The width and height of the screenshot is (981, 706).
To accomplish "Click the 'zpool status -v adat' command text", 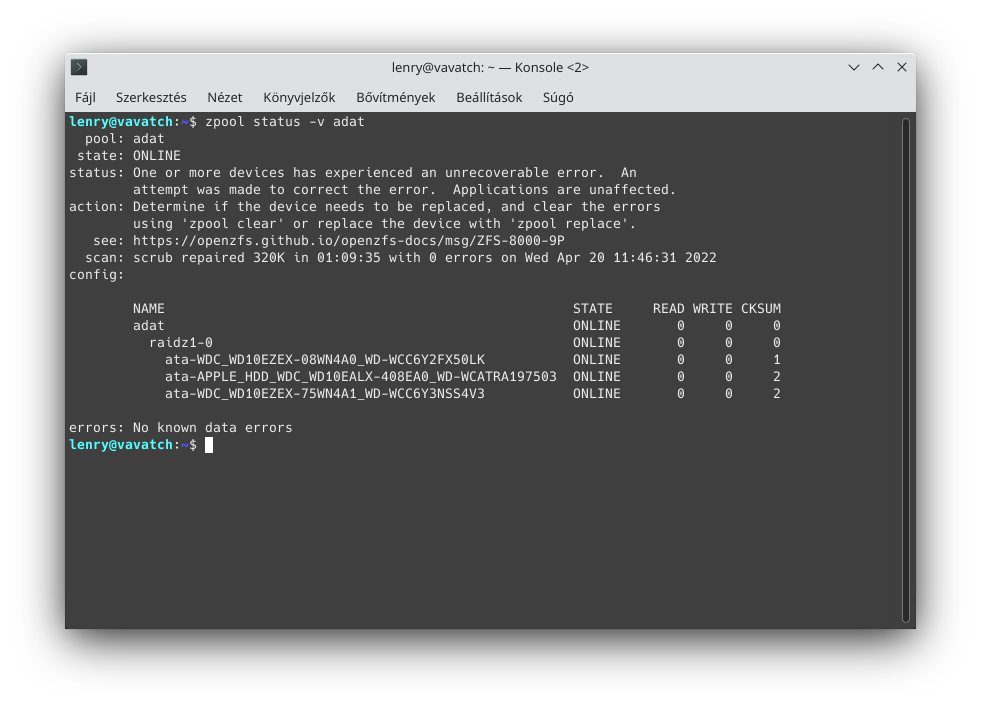I will (x=285, y=121).
